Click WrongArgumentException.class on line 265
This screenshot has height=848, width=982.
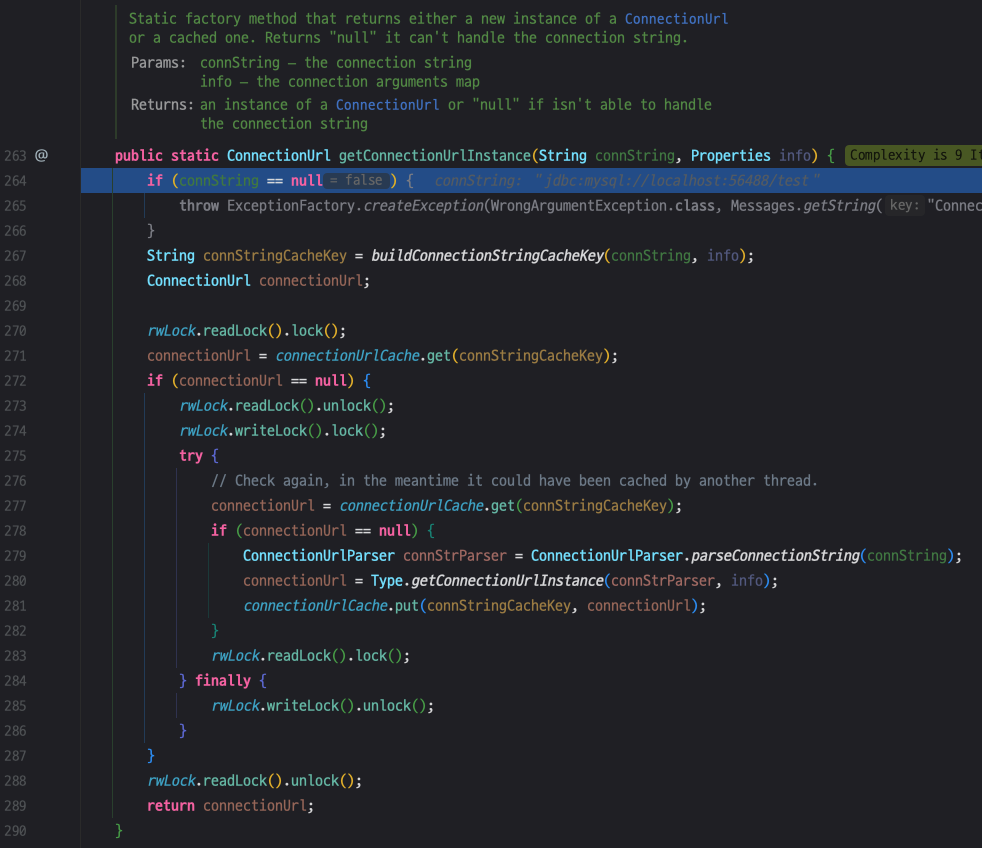602,205
